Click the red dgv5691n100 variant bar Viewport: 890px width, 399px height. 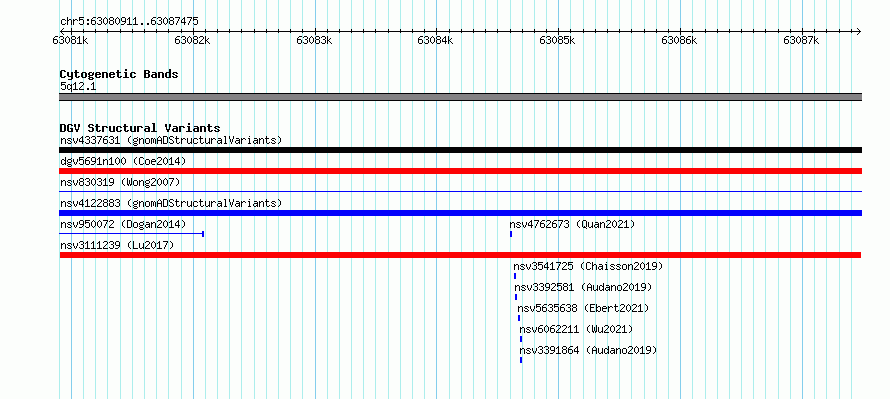(460, 171)
